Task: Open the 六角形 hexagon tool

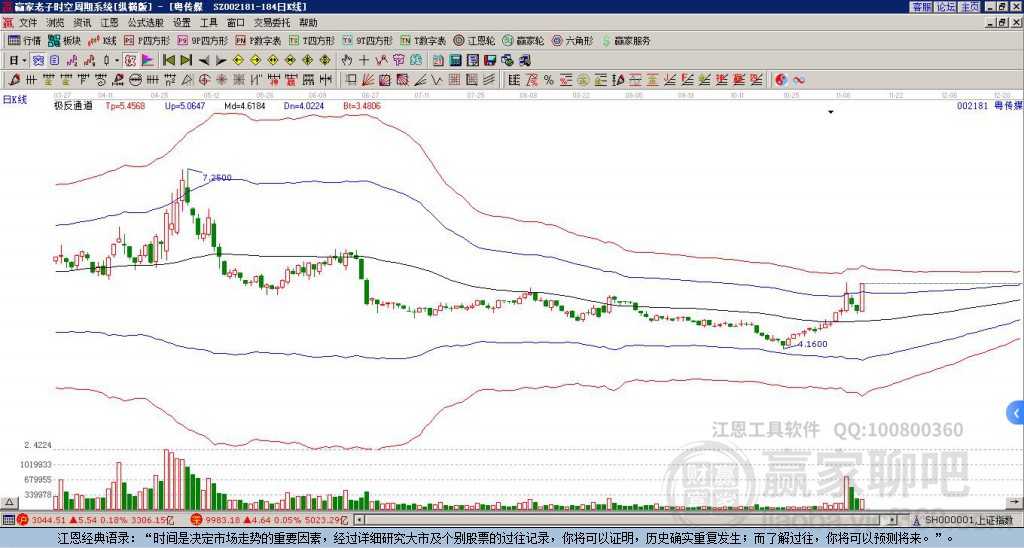Action: click(x=573, y=40)
